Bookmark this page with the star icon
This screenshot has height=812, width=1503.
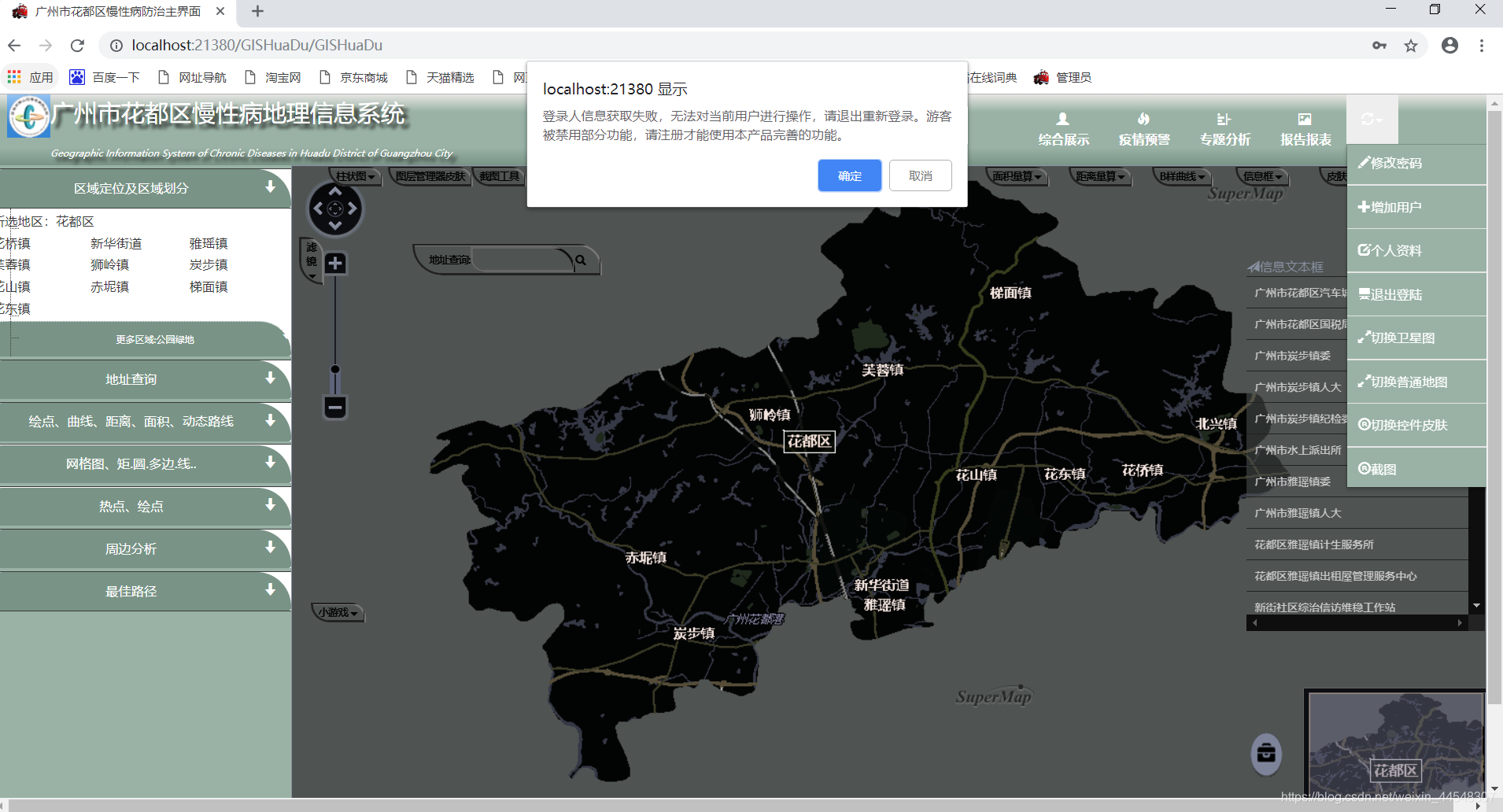(1411, 46)
